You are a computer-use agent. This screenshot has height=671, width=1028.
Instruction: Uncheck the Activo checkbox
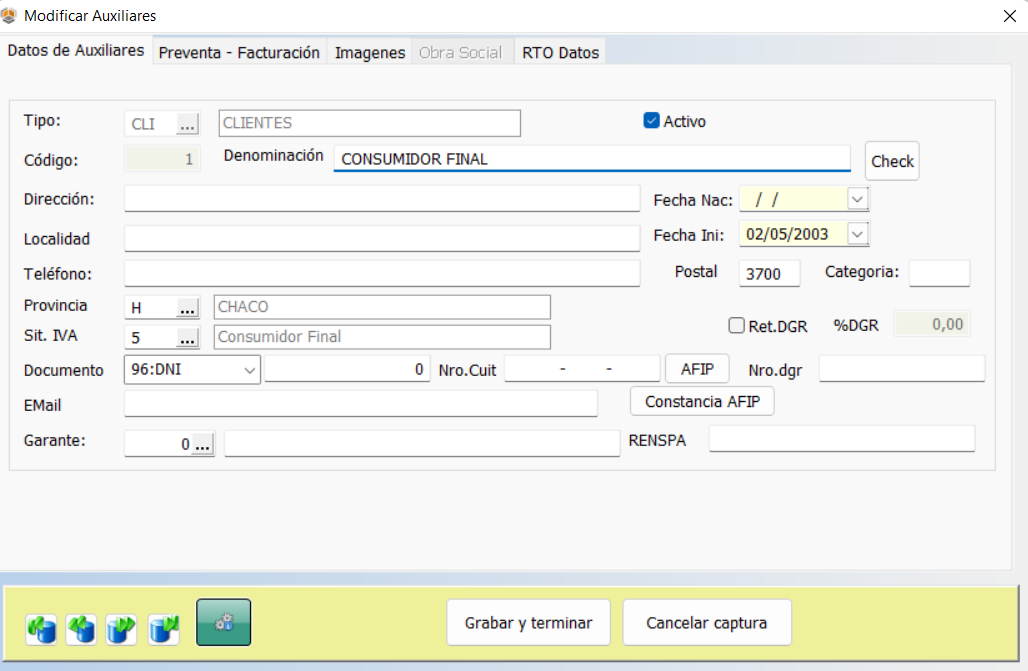(652, 121)
